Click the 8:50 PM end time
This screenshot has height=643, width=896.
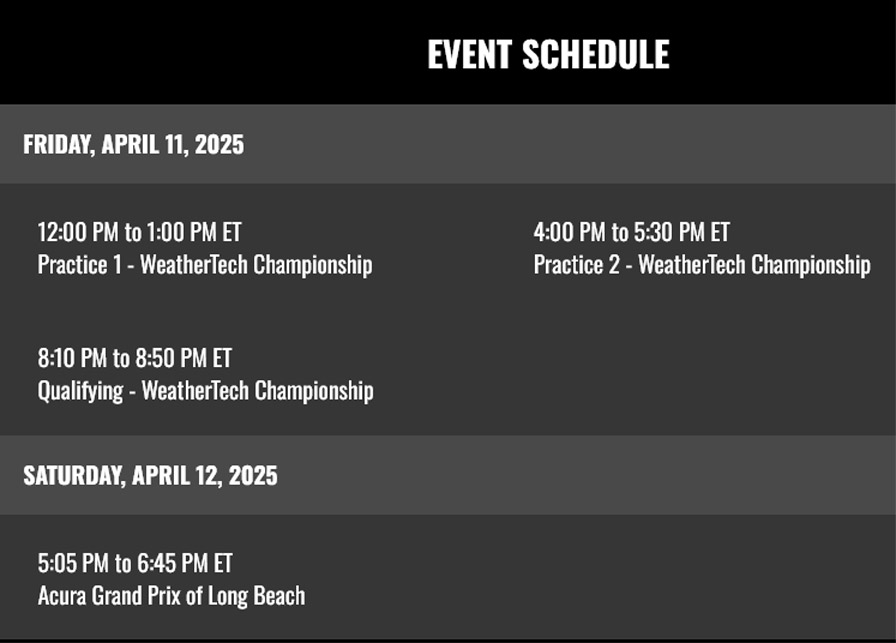(x=172, y=358)
